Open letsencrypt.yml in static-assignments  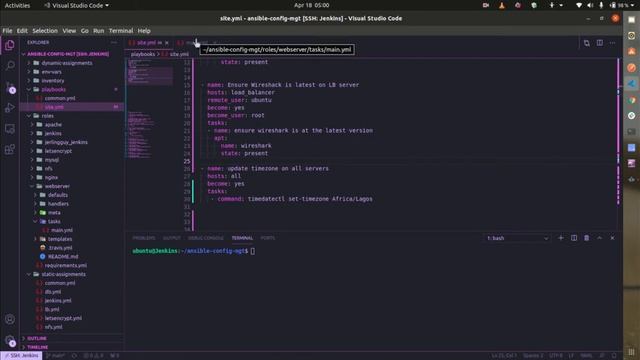[71, 318]
